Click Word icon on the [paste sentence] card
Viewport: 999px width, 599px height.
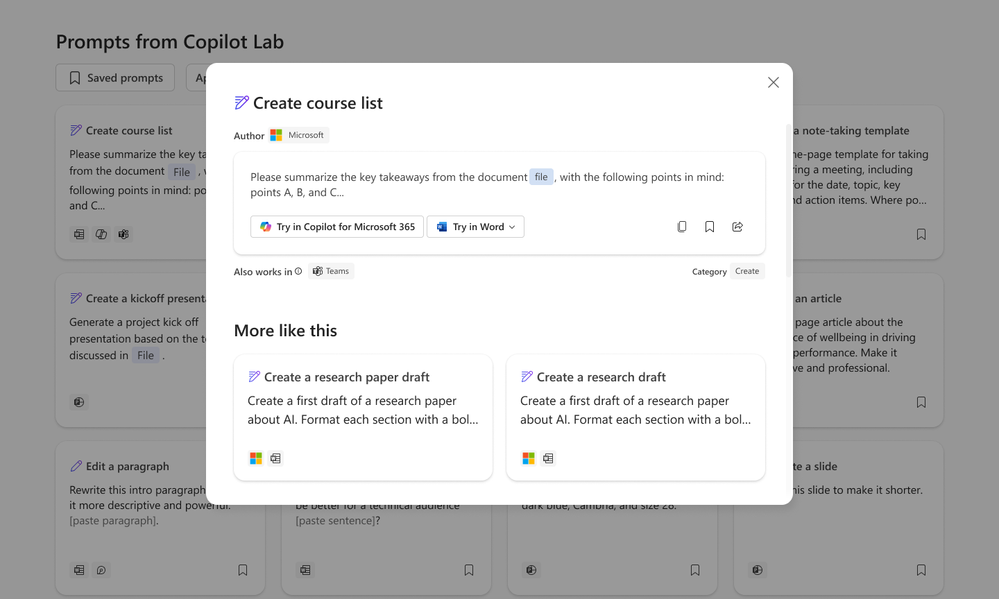tap(305, 570)
